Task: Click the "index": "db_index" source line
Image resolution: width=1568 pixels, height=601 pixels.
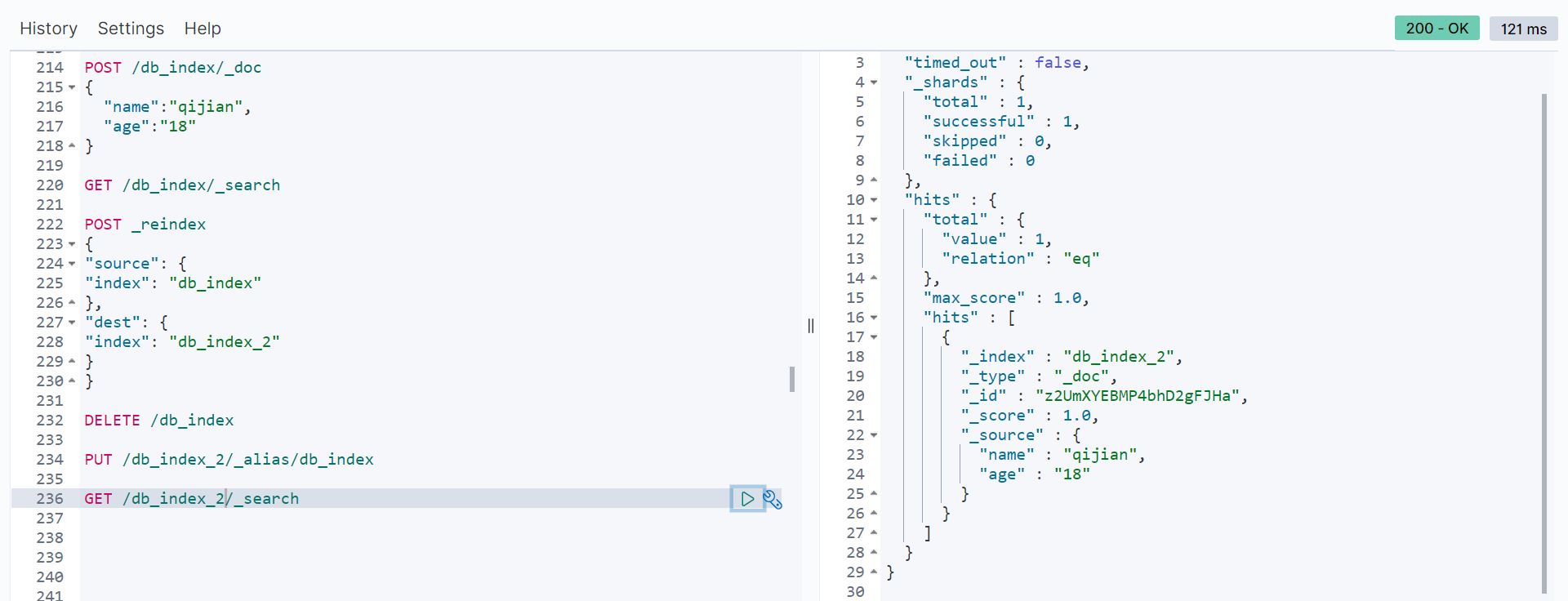Action: pyautogui.click(x=173, y=283)
